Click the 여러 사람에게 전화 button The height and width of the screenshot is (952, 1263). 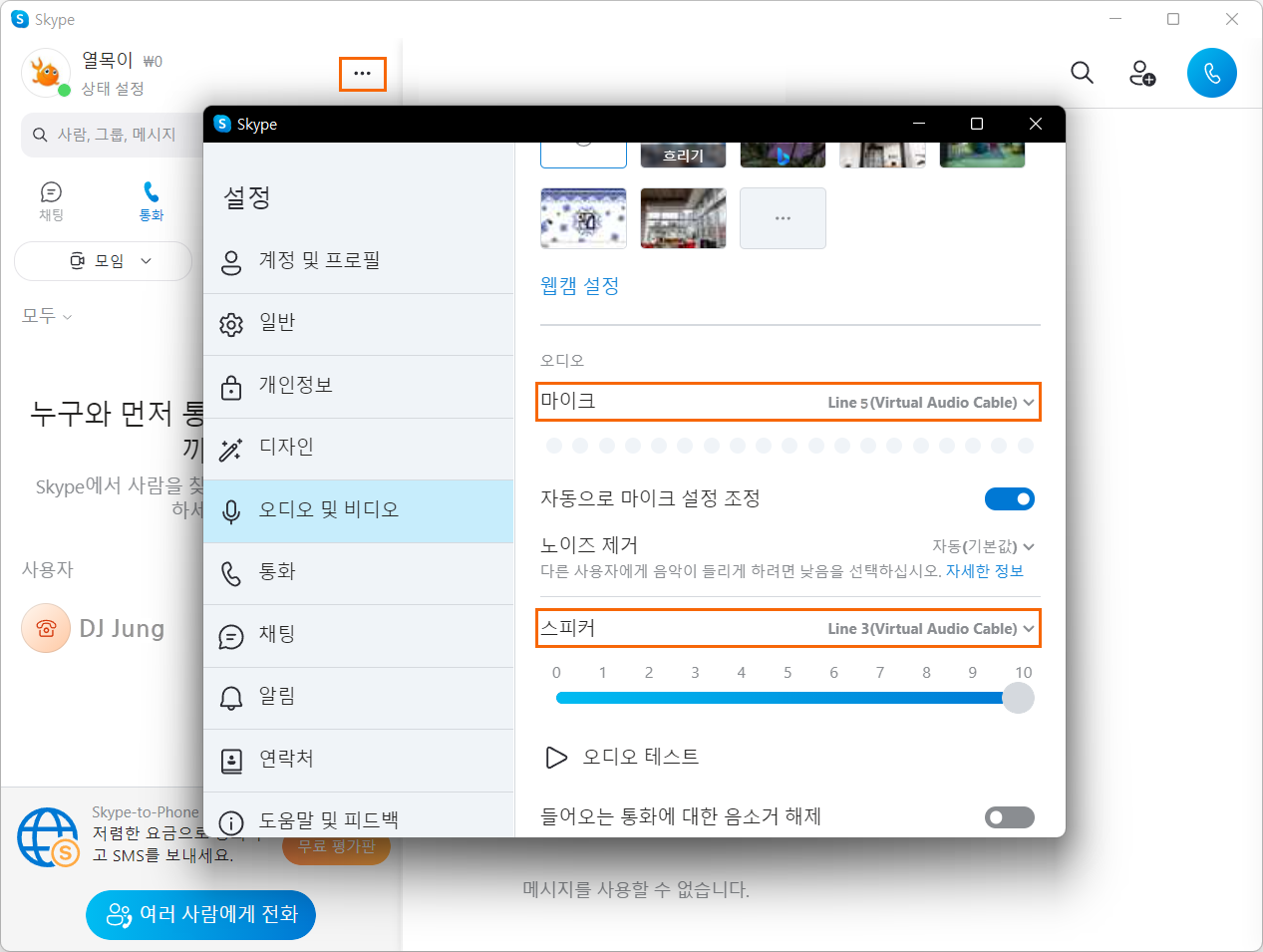tap(200, 914)
